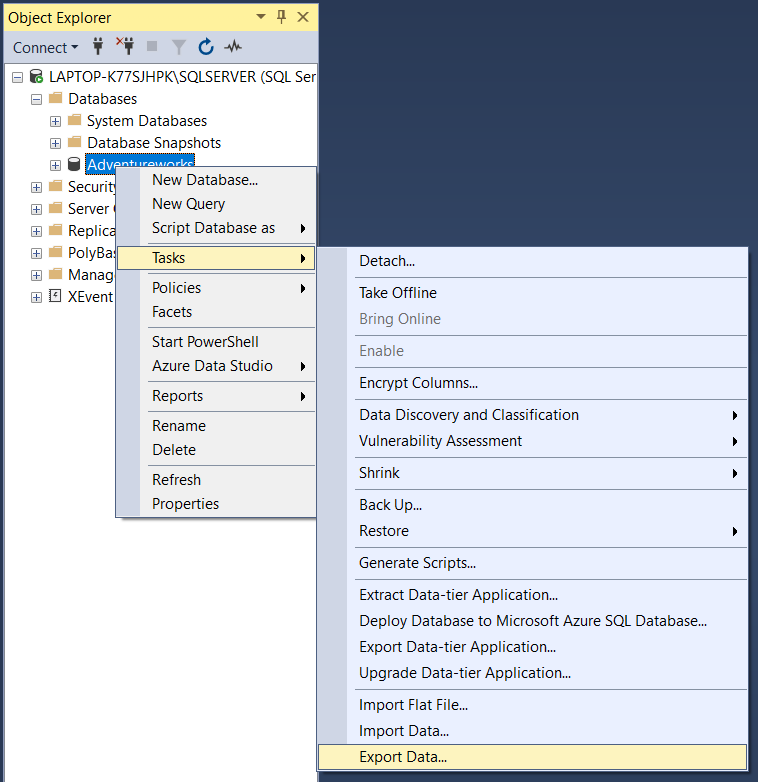Select the Tasks menu entry
Image resolution: width=758 pixels, height=782 pixels.
pyautogui.click(x=216, y=258)
